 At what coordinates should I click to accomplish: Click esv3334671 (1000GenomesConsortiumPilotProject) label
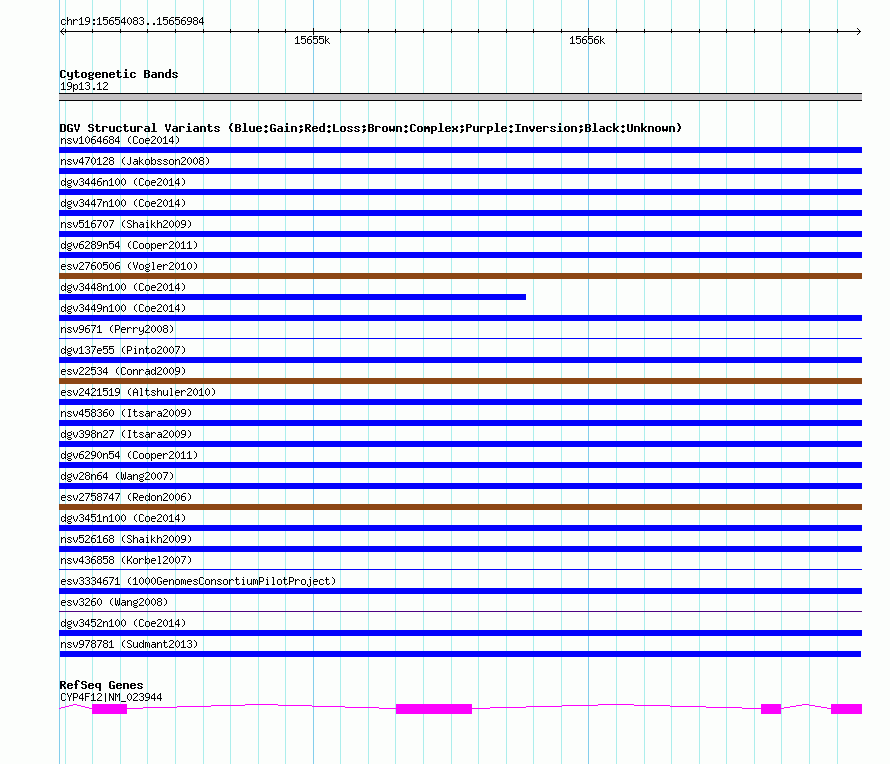[x=198, y=581]
